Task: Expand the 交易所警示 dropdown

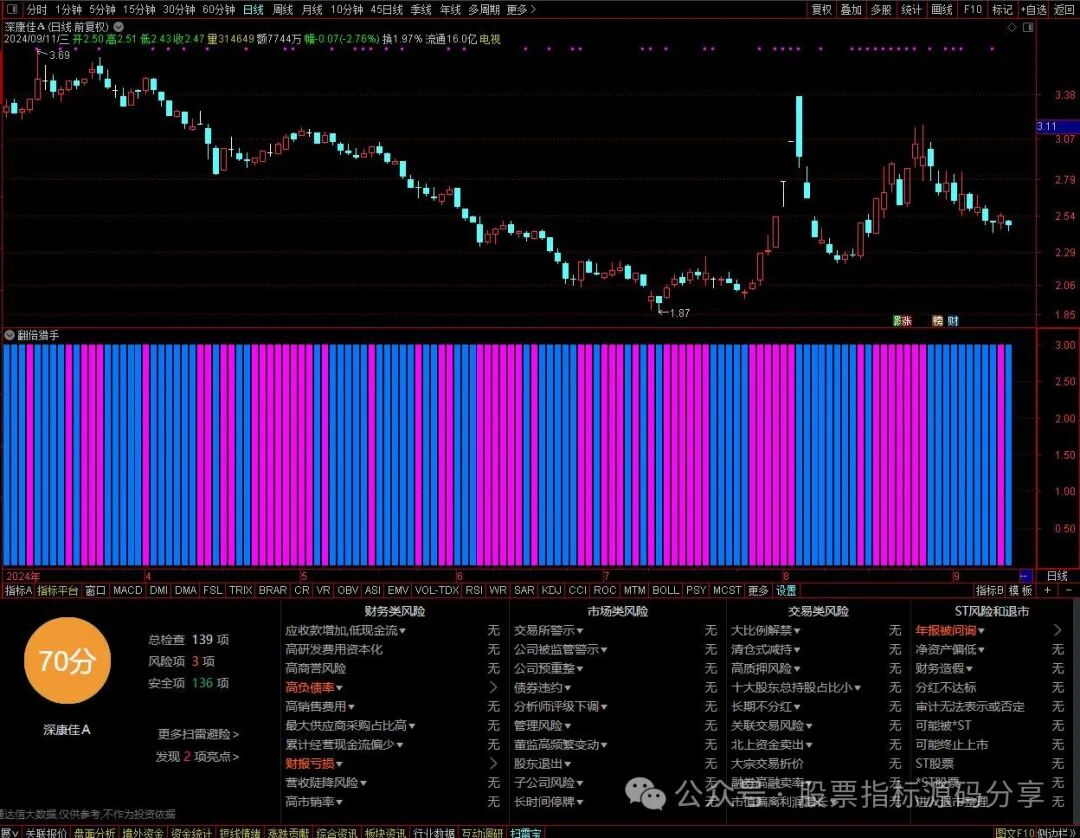Action: (x=580, y=631)
